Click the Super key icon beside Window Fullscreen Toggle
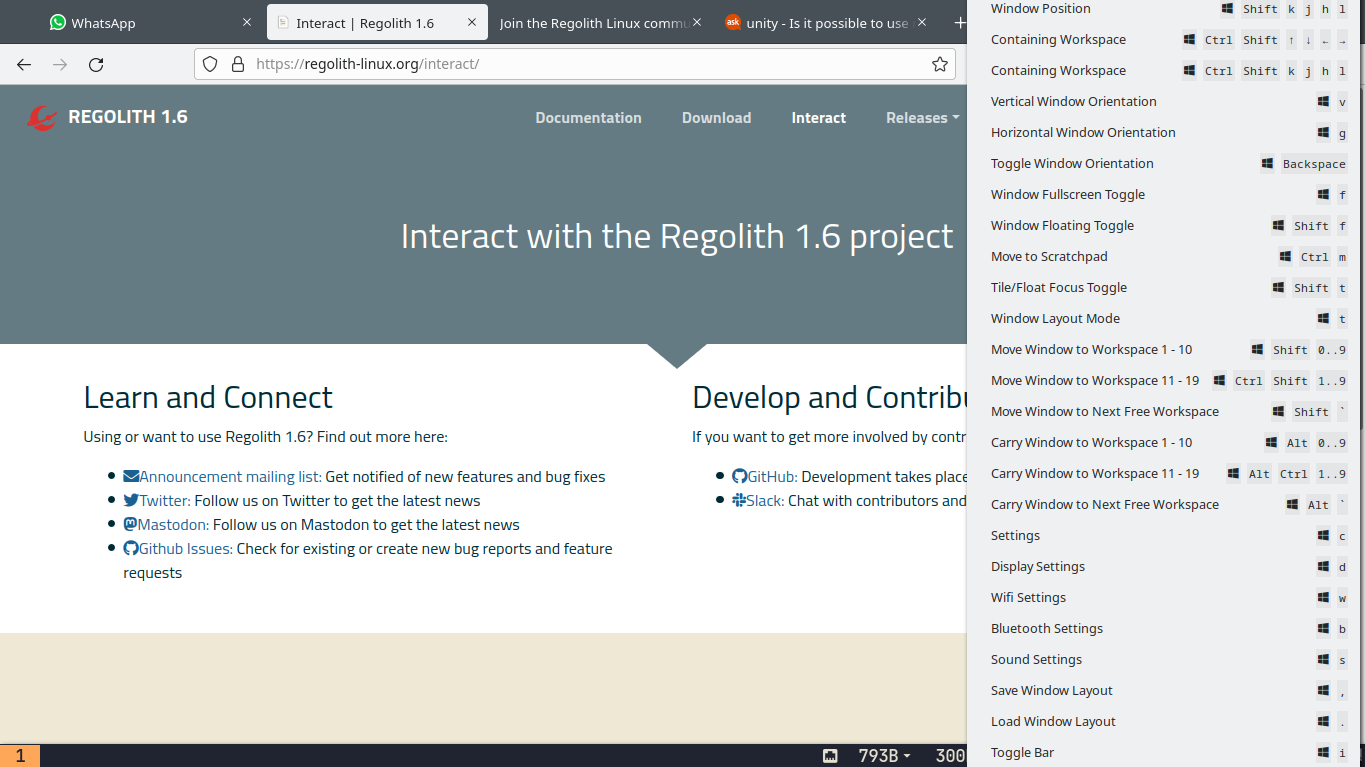 click(x=1323, y=195)
